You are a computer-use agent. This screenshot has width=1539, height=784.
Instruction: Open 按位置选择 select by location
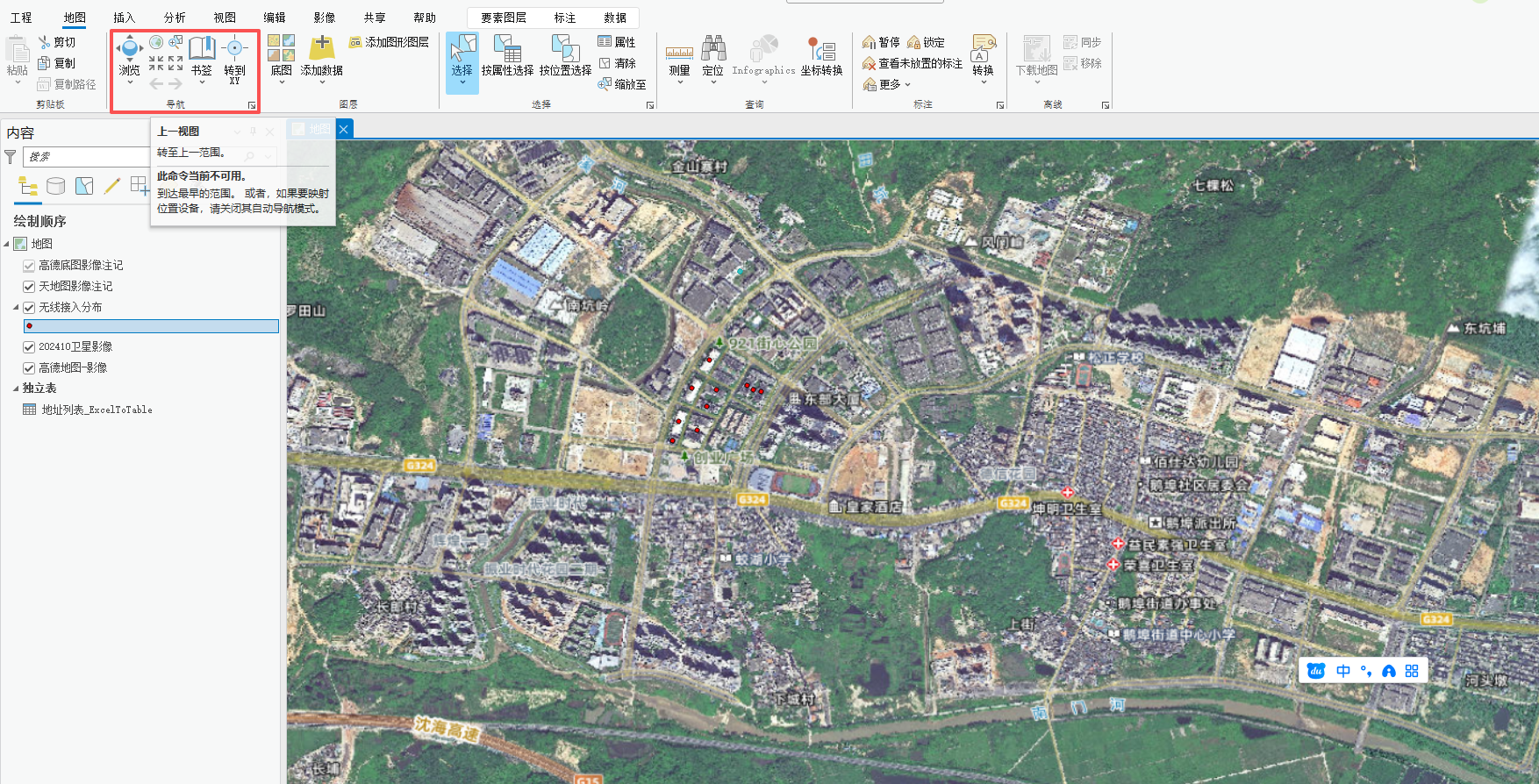565,54
